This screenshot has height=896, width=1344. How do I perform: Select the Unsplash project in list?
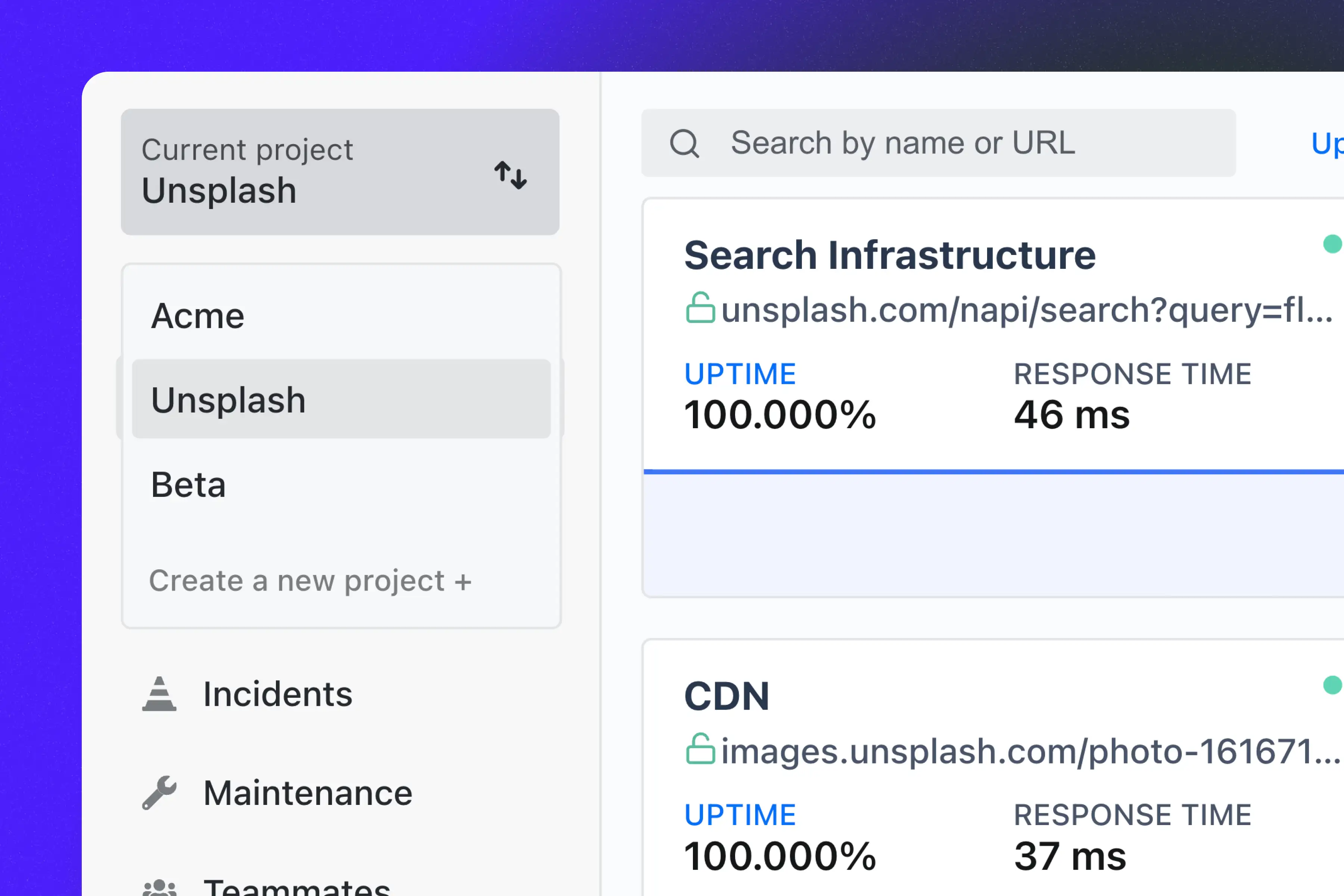341,399
